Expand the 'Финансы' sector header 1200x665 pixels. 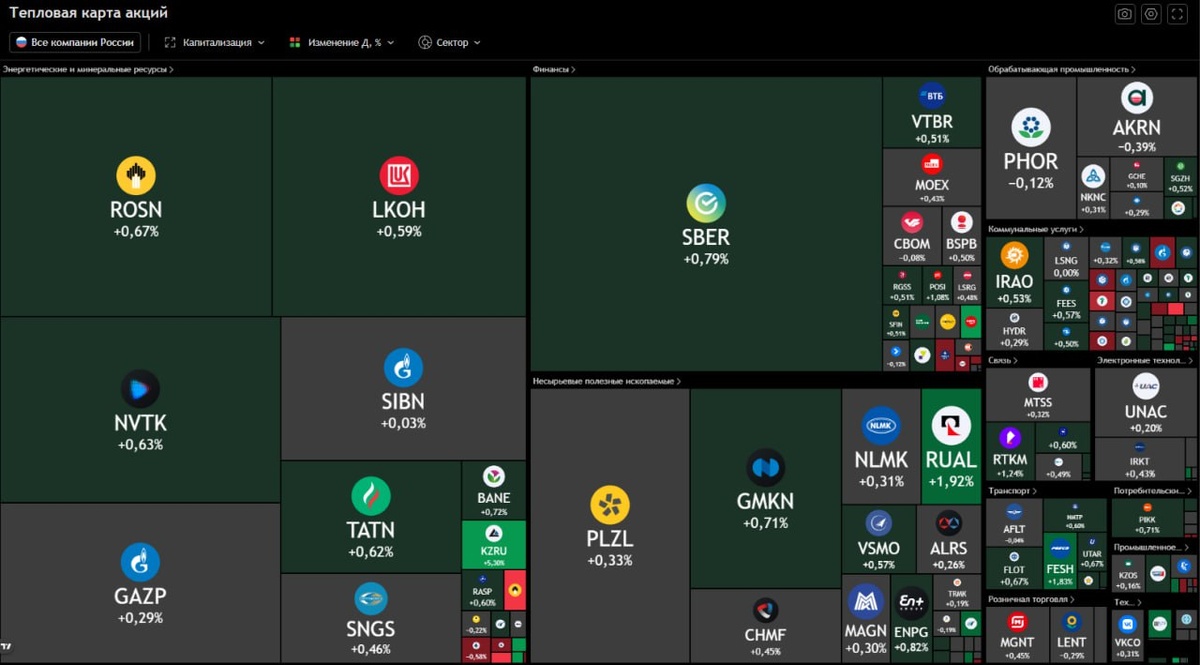[x=554, y=70]
